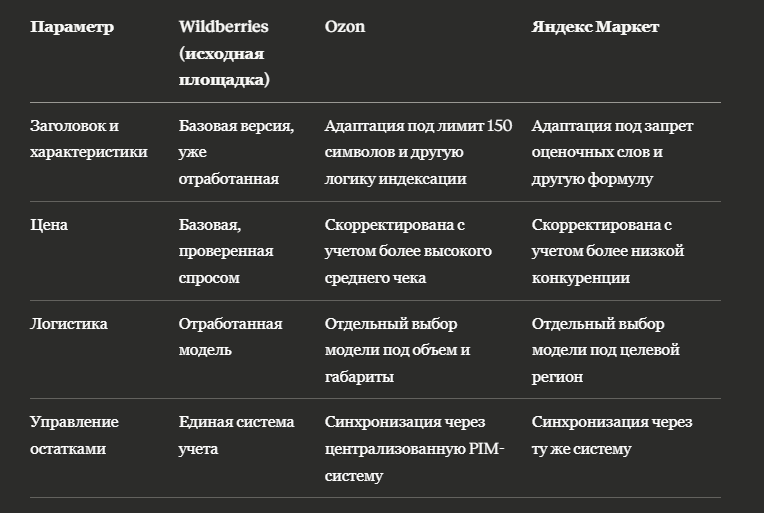Select cell about более высокого среднего чека
764x513 pixels.
click(408, 251)
